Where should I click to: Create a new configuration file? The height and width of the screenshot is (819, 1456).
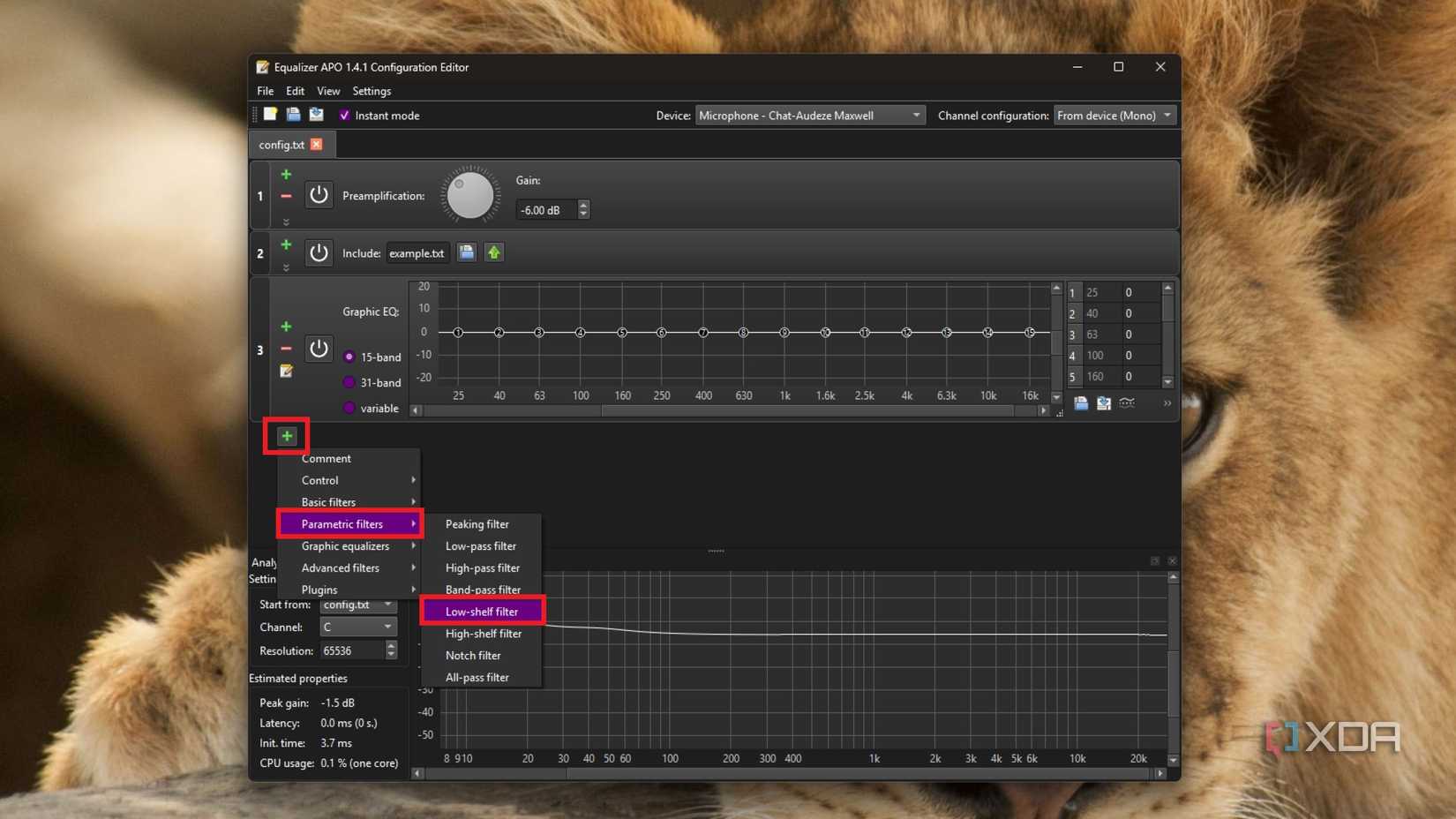(x=271, y=114)
